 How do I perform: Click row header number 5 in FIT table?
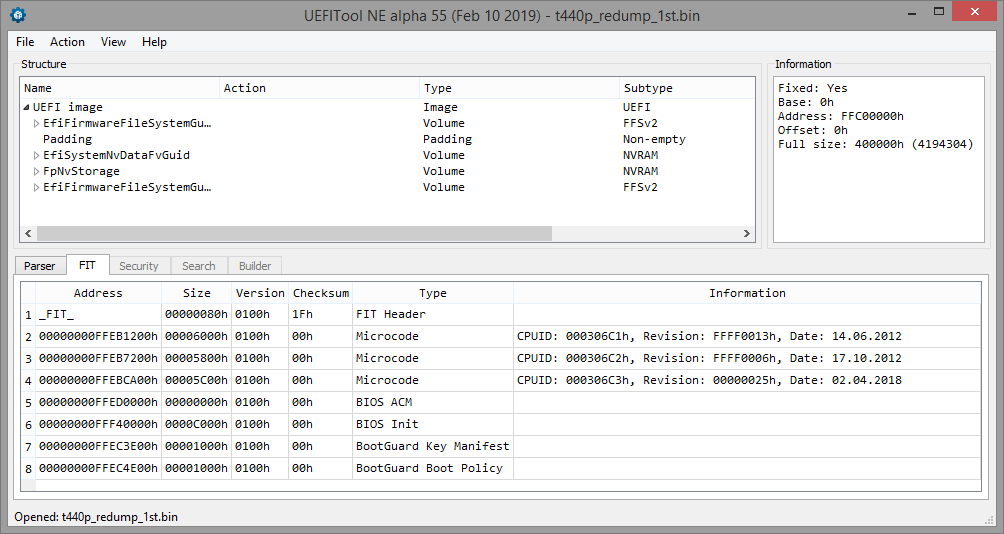pyautogui.click(x=28, y=403)
